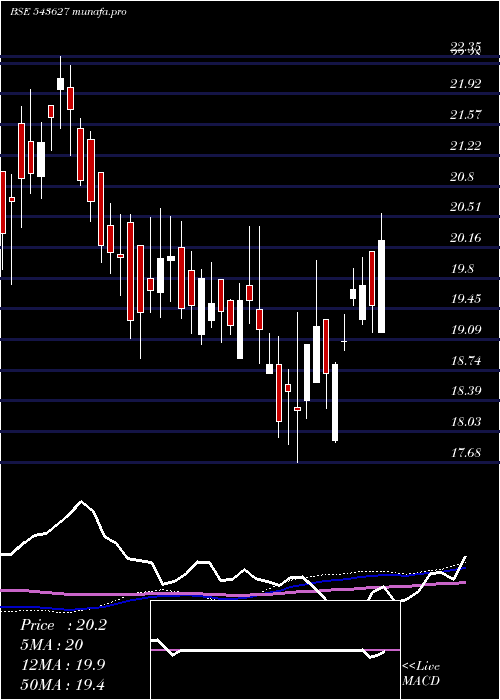500x700 pixels.
Task: Click the BSE 543627 munafa.pro title text
Action: tap(68, 12)
